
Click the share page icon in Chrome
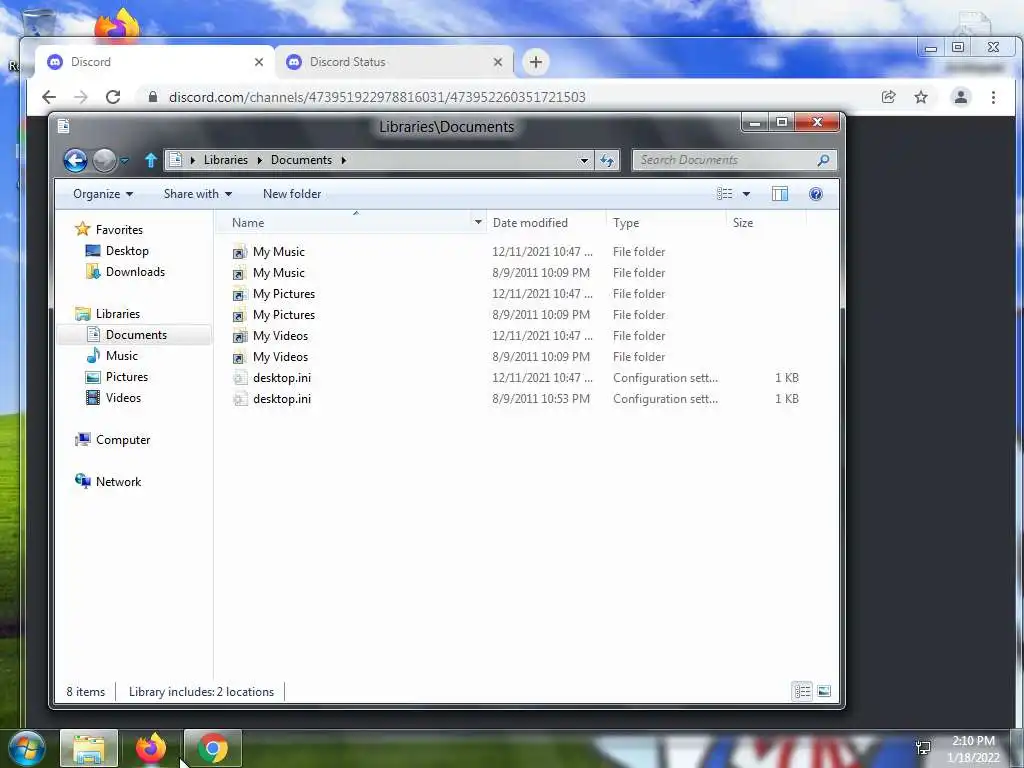[x=888, y=97]
